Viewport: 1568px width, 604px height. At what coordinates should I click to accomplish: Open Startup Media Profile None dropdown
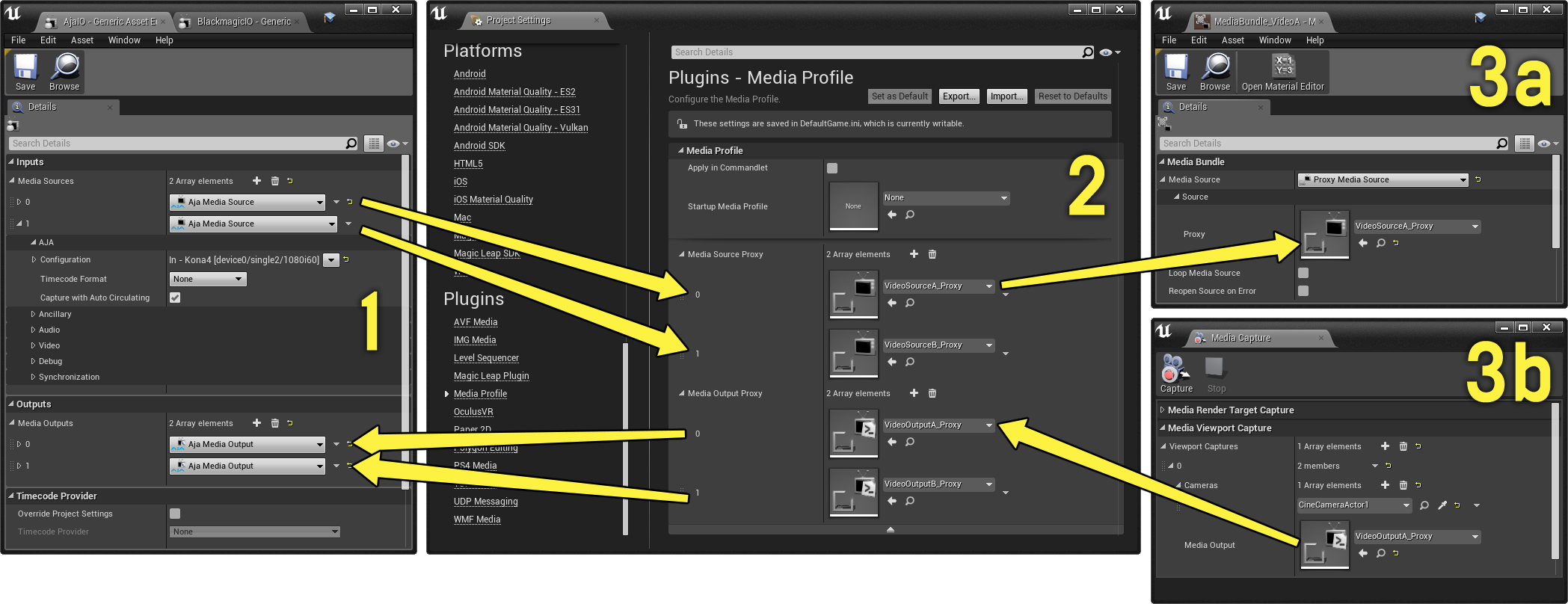click(x=946, y=198)
